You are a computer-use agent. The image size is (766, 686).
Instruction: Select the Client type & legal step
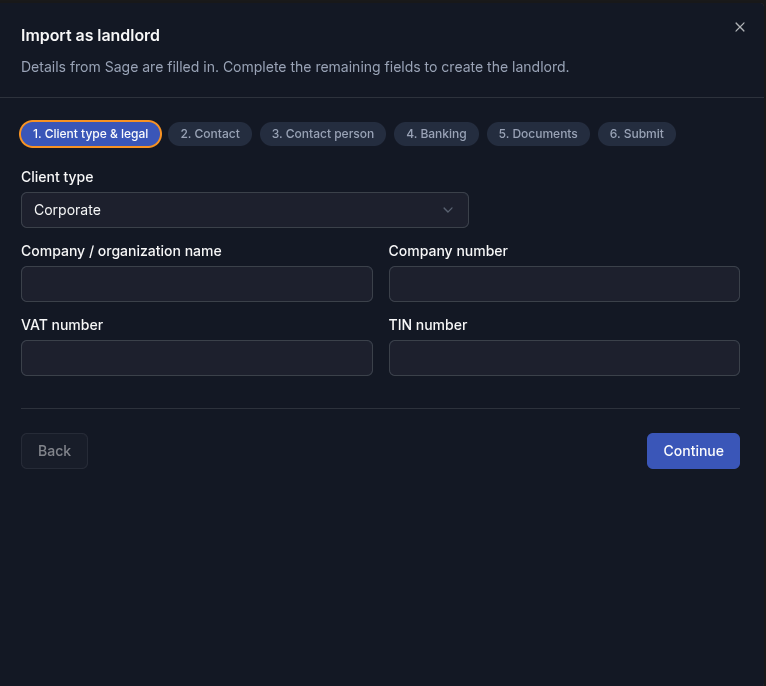coord(90,134)
